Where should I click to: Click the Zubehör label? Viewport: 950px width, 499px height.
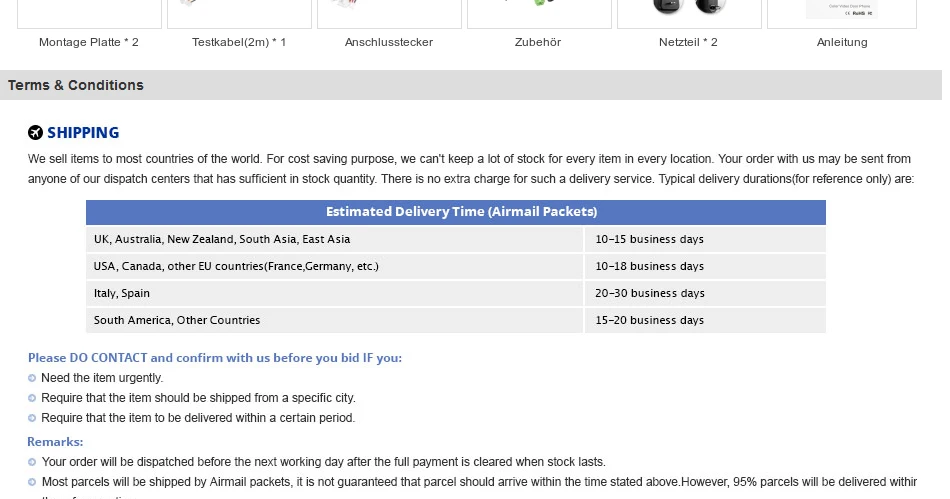538,42
